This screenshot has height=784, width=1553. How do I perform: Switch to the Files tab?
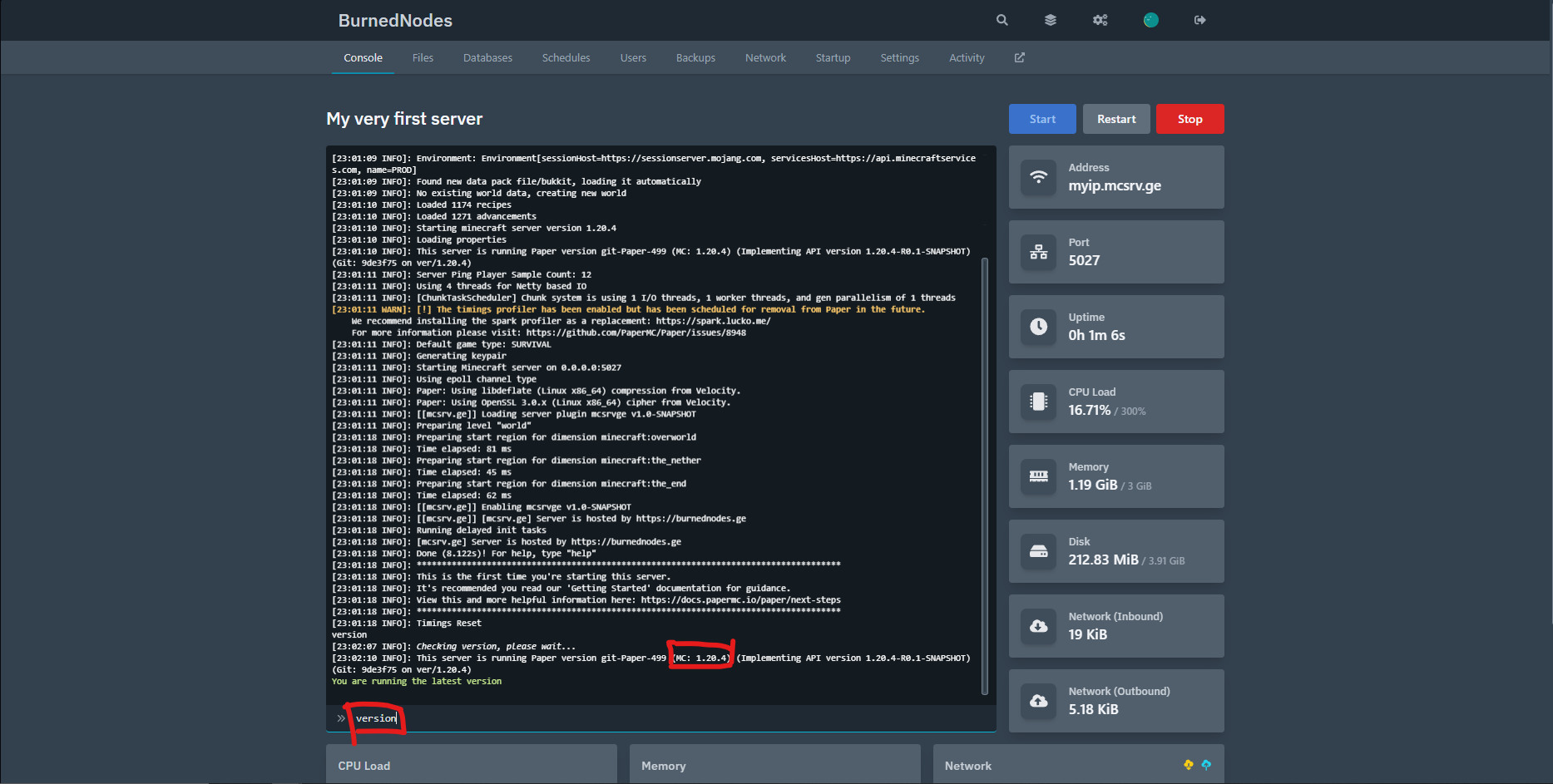[x=423, y=57]
